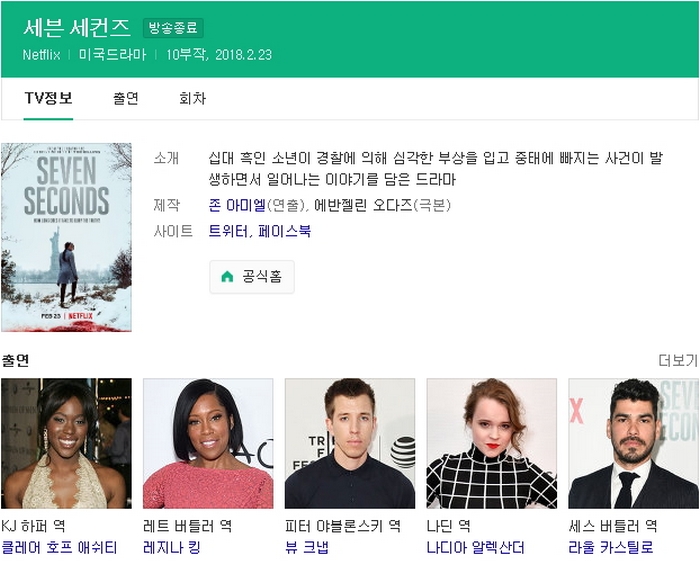
Task: Click the 에반젤린 오다즈 writer name
Action: pyautogui.click(x=363, y=205)
